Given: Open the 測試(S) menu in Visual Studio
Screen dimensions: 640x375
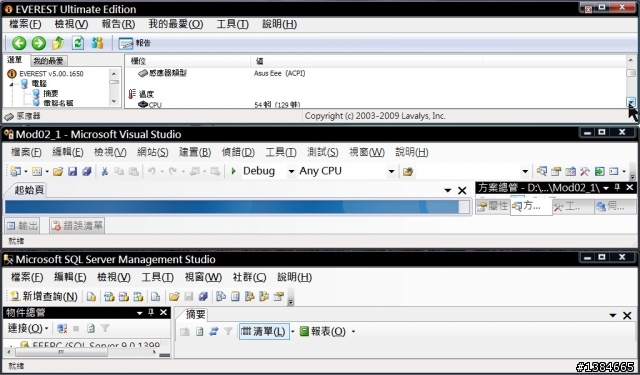Looking at the screenshot, I should pos(323,152).
